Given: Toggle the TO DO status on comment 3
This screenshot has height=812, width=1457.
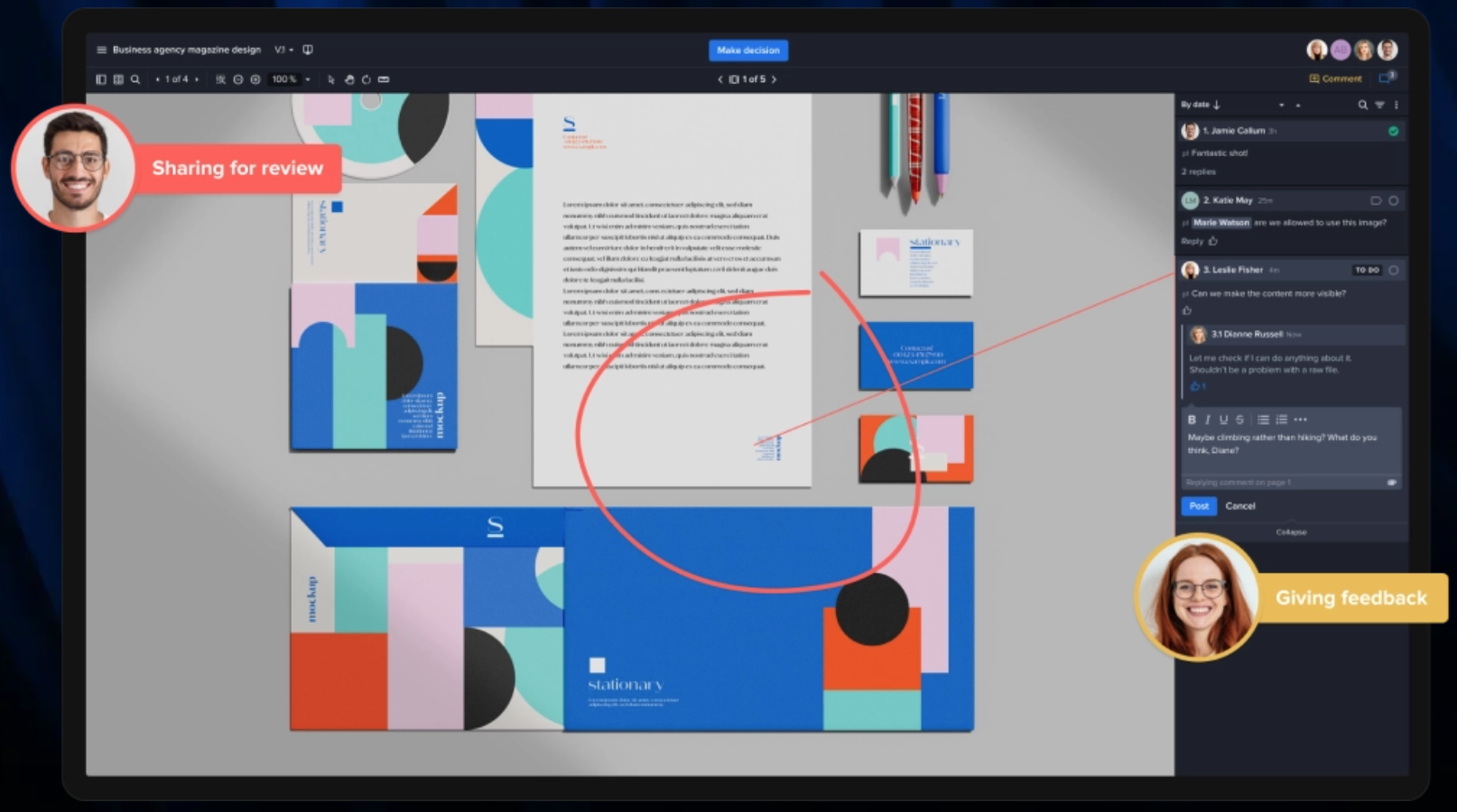Looking at the screenshot, I should [x=1366, y=270].
